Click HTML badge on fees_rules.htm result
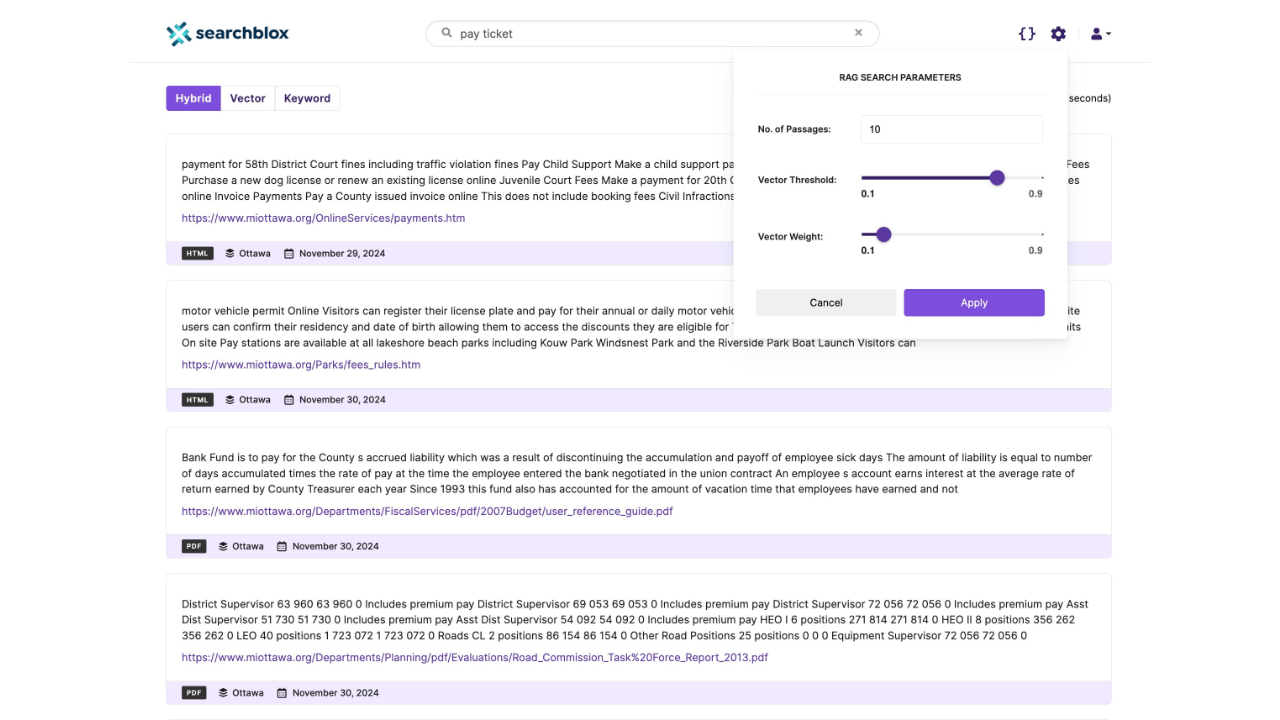Viewport: 1280px width, 720px height. click(198, 400)
